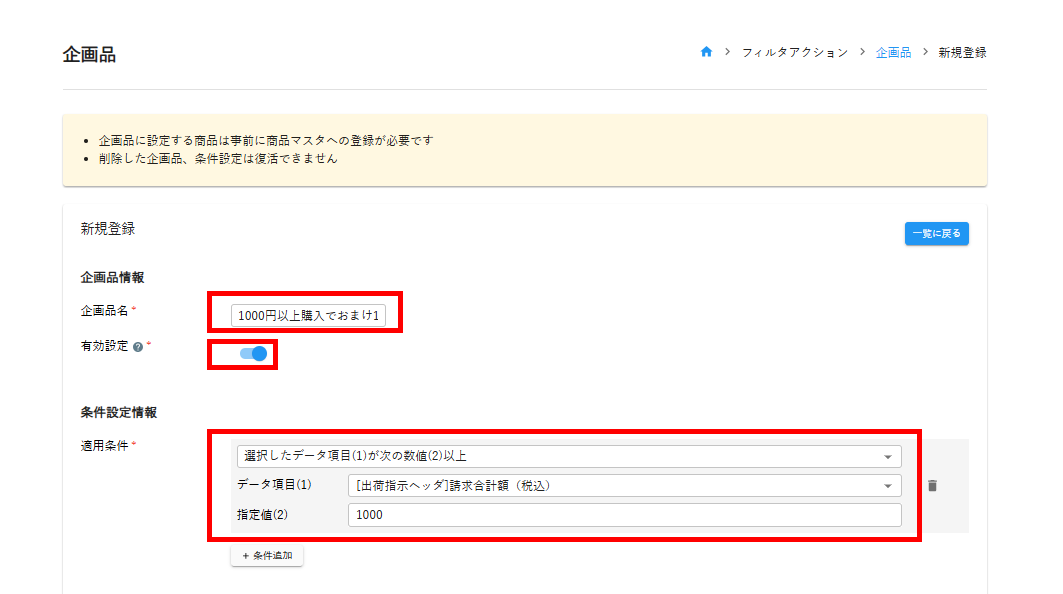Viewport: 1063px width, 594px height.
Task: Delete the condition with trash icon
Action: [932, 486]
